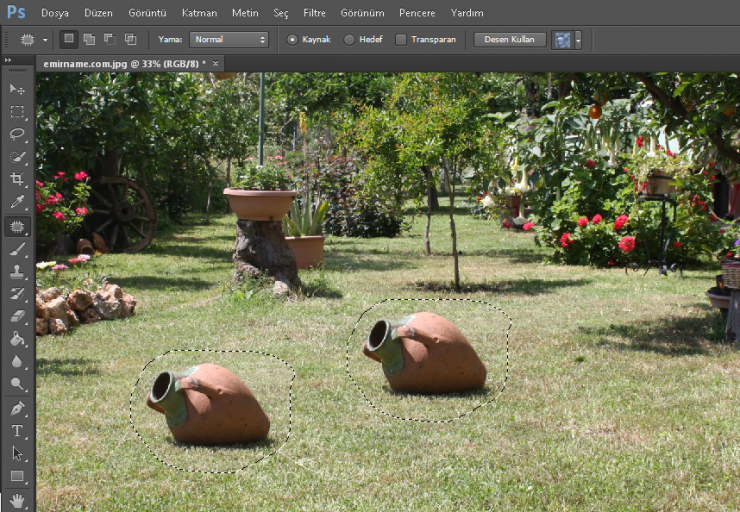Open the Dosya menu
Screen dimensions: 740x512
point(55,13)
